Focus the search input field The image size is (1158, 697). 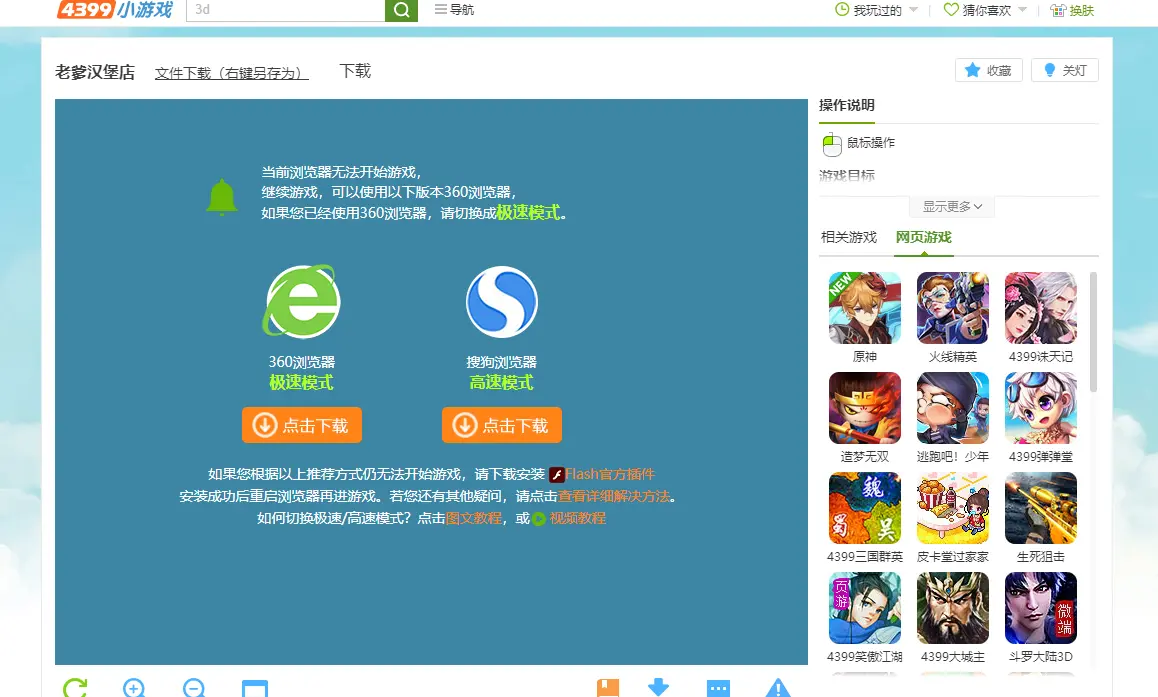click(286, 10)
